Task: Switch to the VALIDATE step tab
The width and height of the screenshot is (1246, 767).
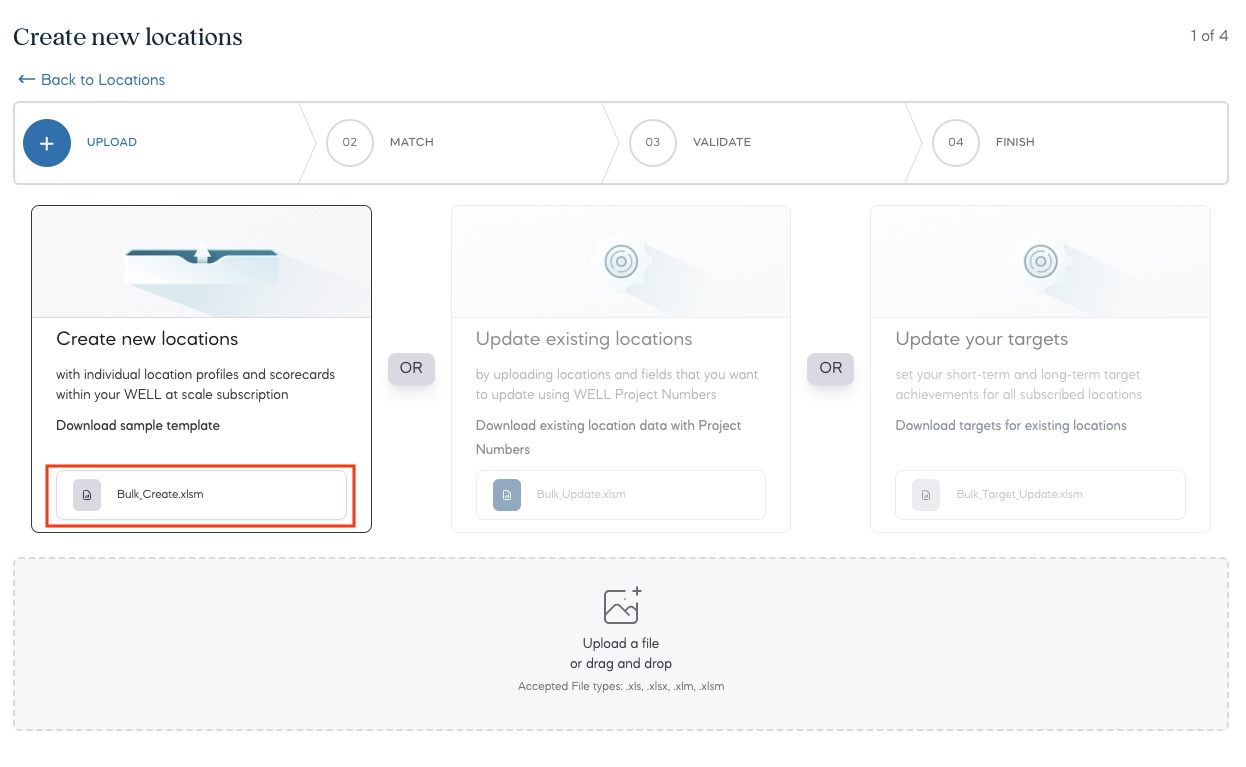Action: [x=721, y=143]
